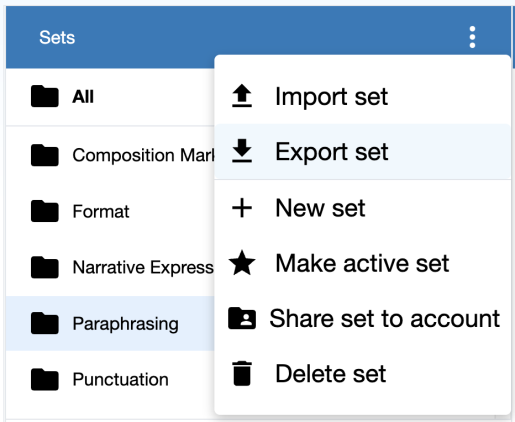Choose Delete set from the menu
The image size is (515, 422).
[363, 373]
